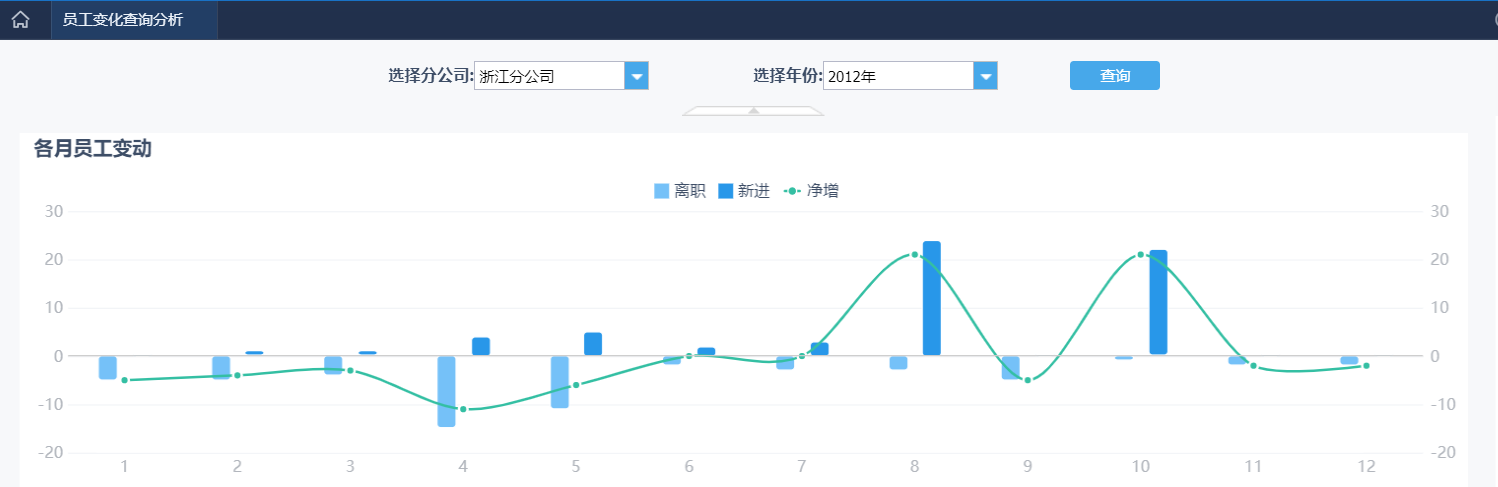Select the August 新进 tall bar

[932, 298]
